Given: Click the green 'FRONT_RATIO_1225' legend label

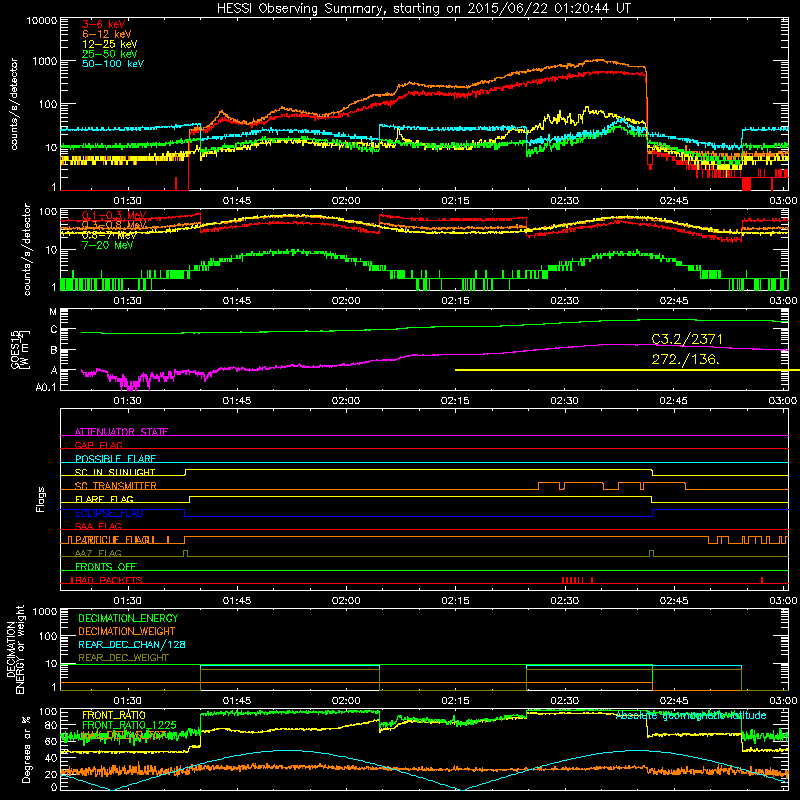Looking at the screenshot, I should (129, 725).
